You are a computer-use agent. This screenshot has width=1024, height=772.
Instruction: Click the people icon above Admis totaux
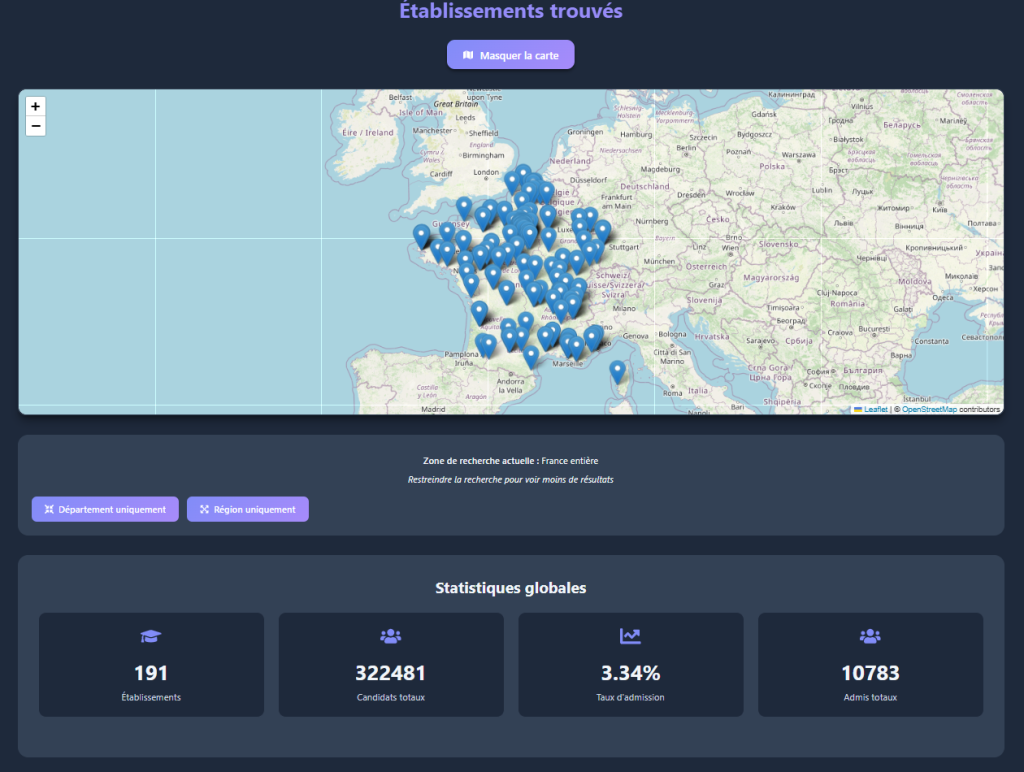click(x=870, y=636)
